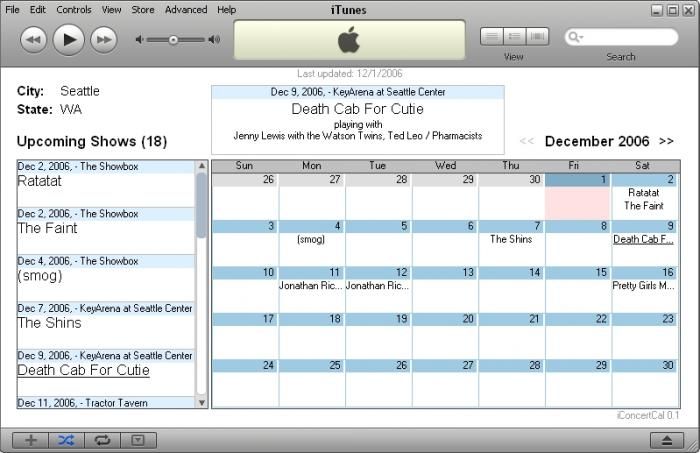Click the max volume speaker icon
The image size is (700, 453).
point(214,40)
